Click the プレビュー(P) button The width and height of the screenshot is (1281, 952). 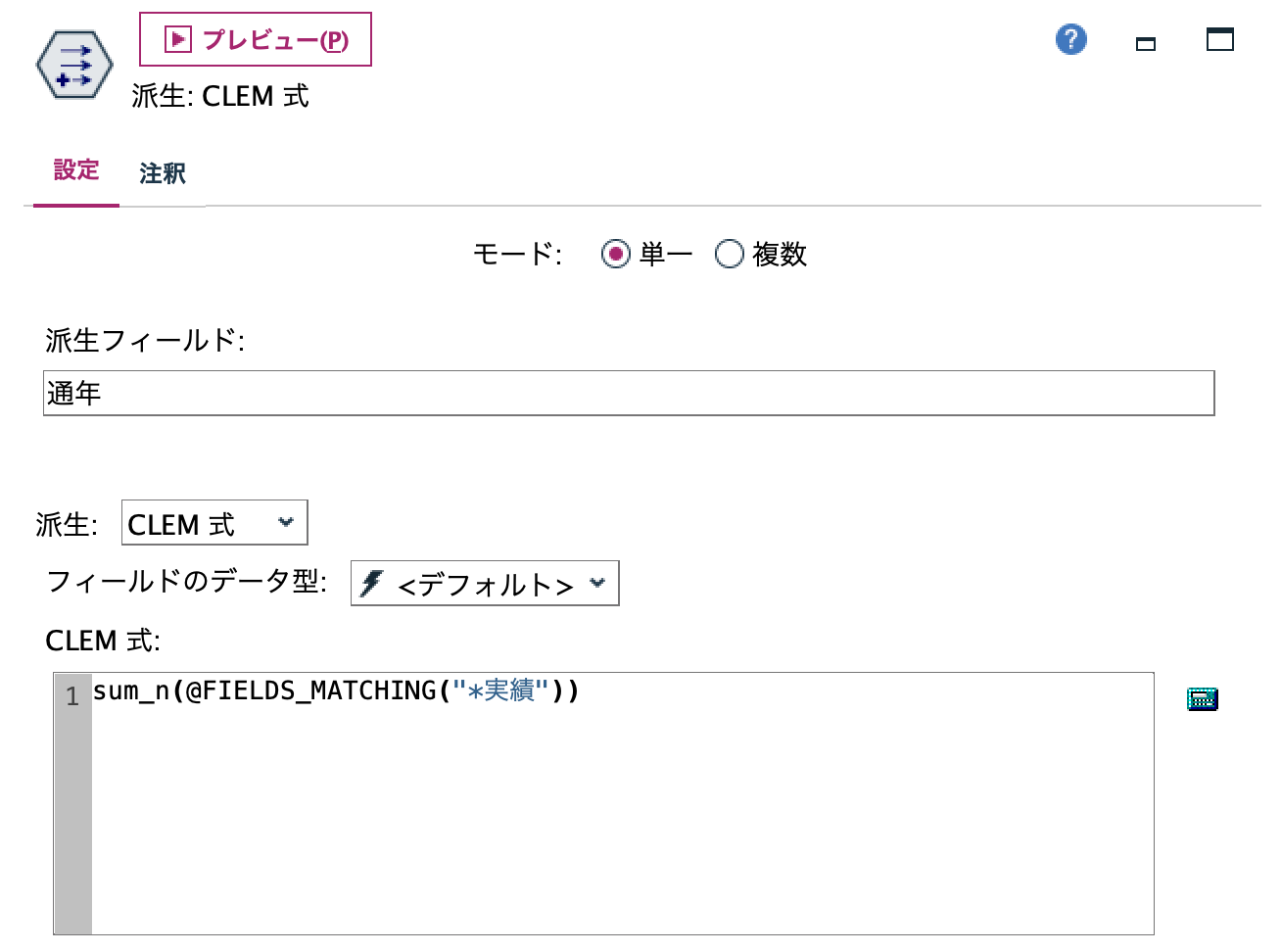(257, 39)
